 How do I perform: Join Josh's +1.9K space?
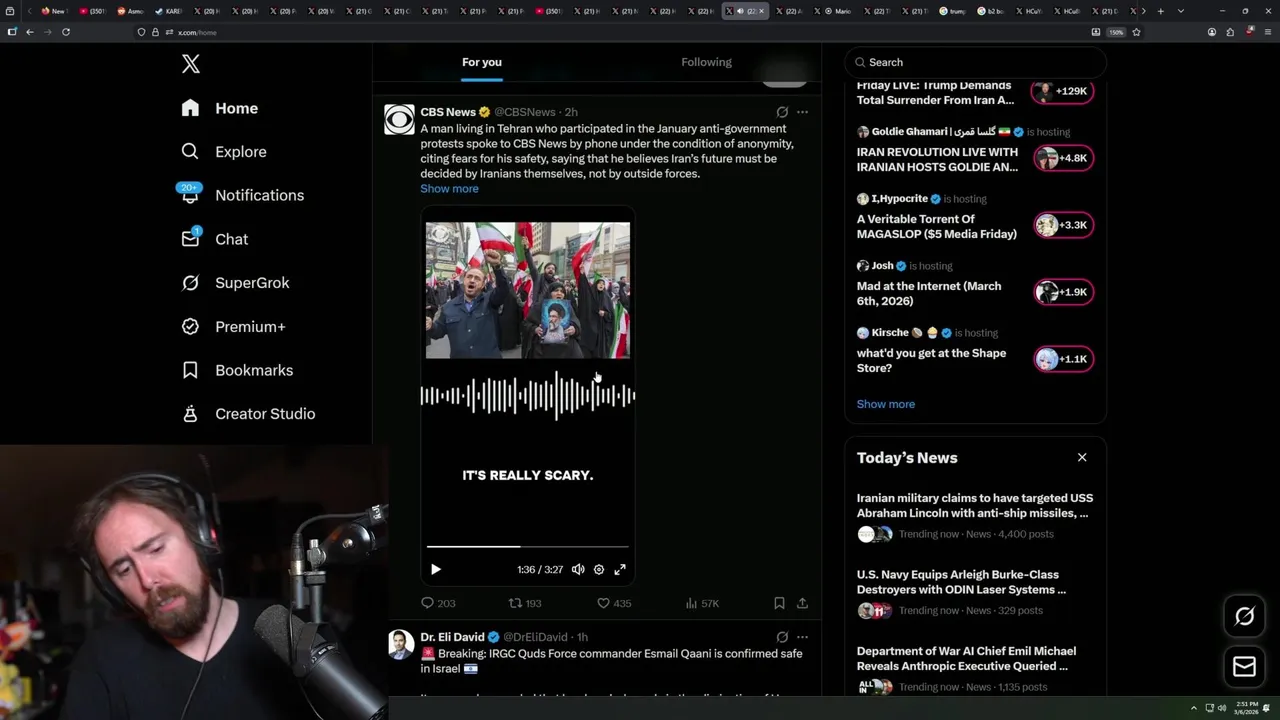(x=1063, y=292)
